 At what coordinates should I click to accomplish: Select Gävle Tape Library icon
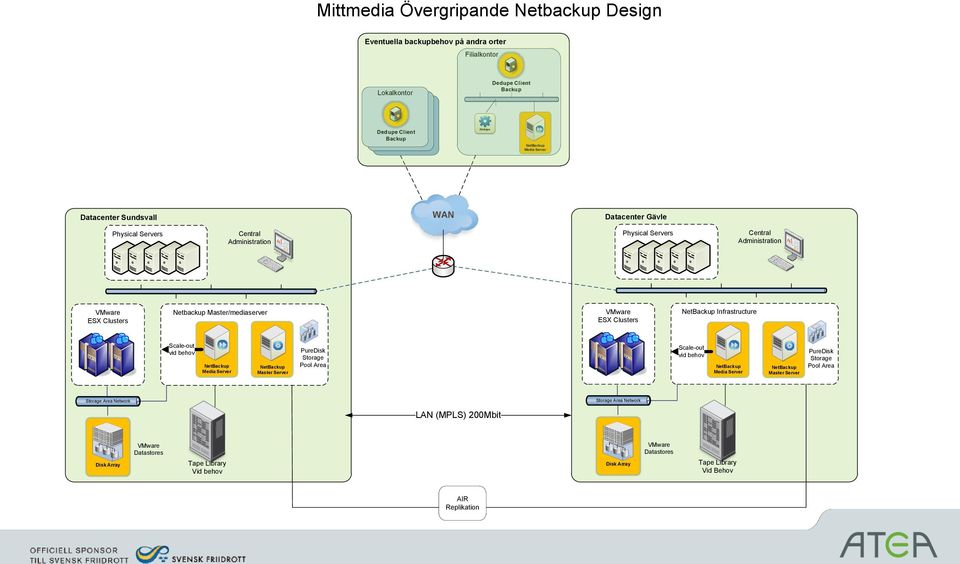click(x=718, y=431)
